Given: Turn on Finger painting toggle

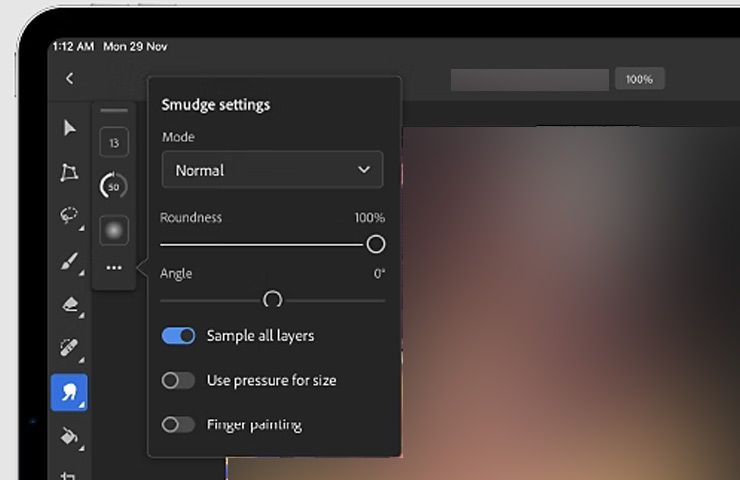Looking at the screenshot, I should tap(178, 424).
